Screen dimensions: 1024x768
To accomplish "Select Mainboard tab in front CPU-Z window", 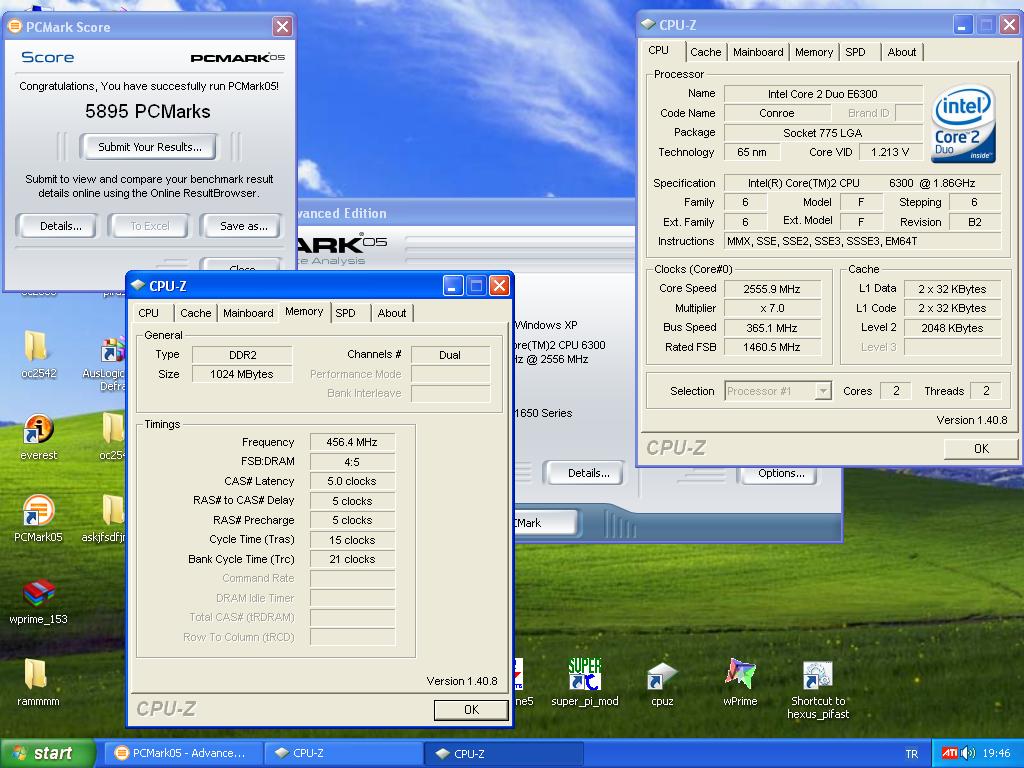I will (x=248, y=313).
